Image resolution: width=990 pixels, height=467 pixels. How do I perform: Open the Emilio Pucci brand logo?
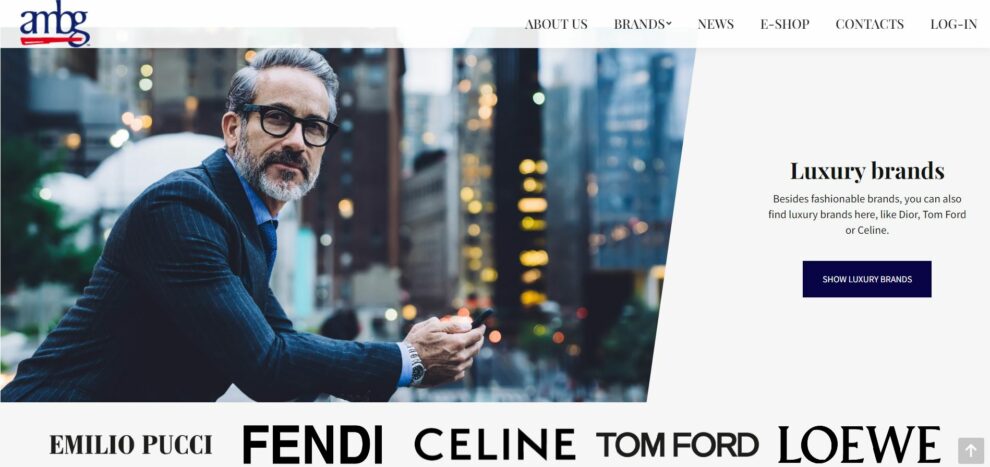131,444
